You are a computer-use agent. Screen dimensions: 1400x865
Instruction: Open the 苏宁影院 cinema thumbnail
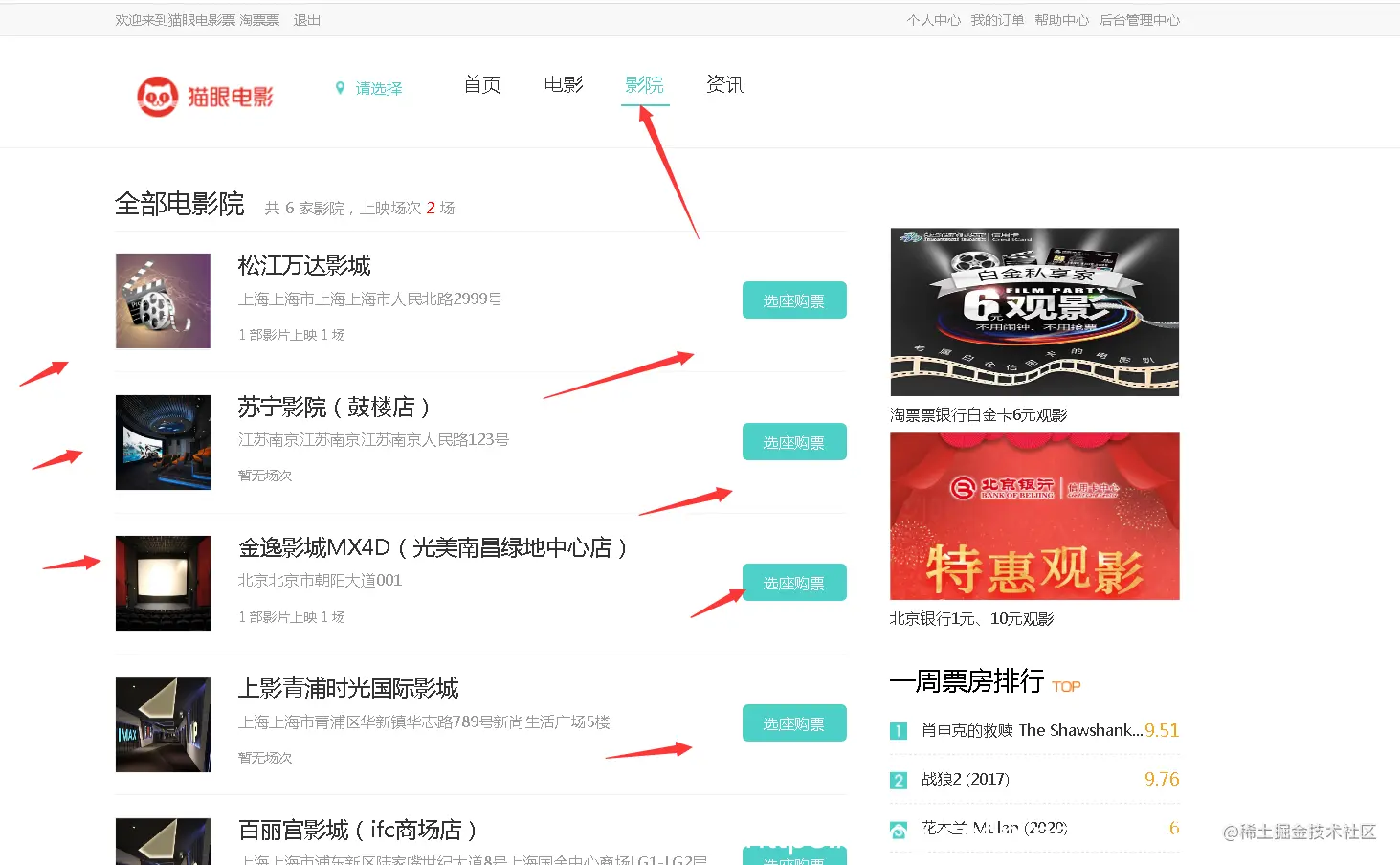(x=163, y=442)
